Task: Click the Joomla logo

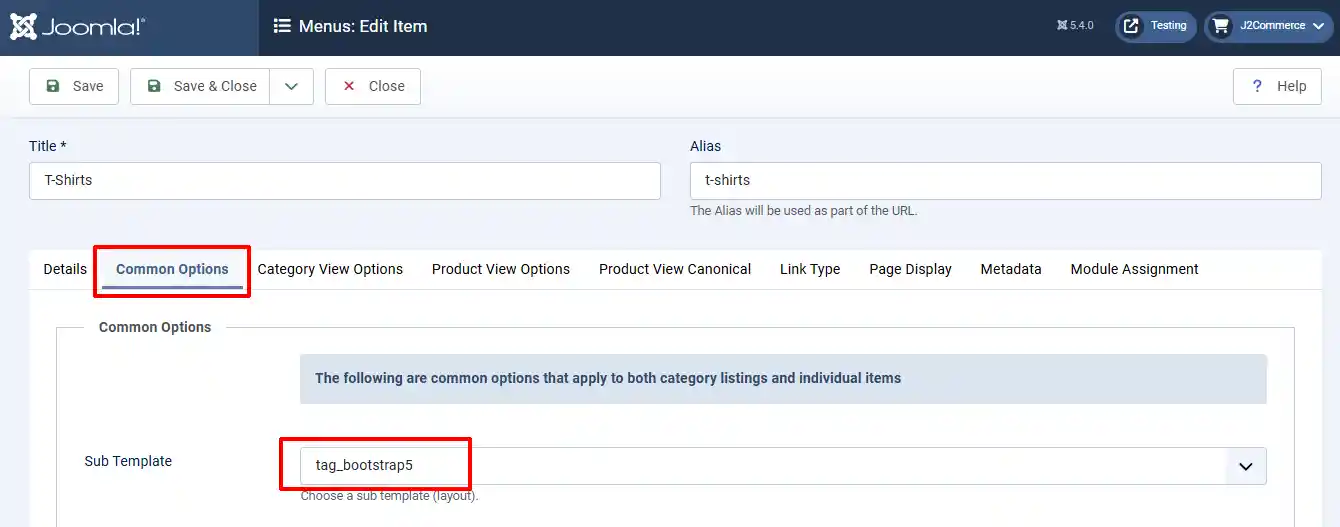Action: pos(77,27)
